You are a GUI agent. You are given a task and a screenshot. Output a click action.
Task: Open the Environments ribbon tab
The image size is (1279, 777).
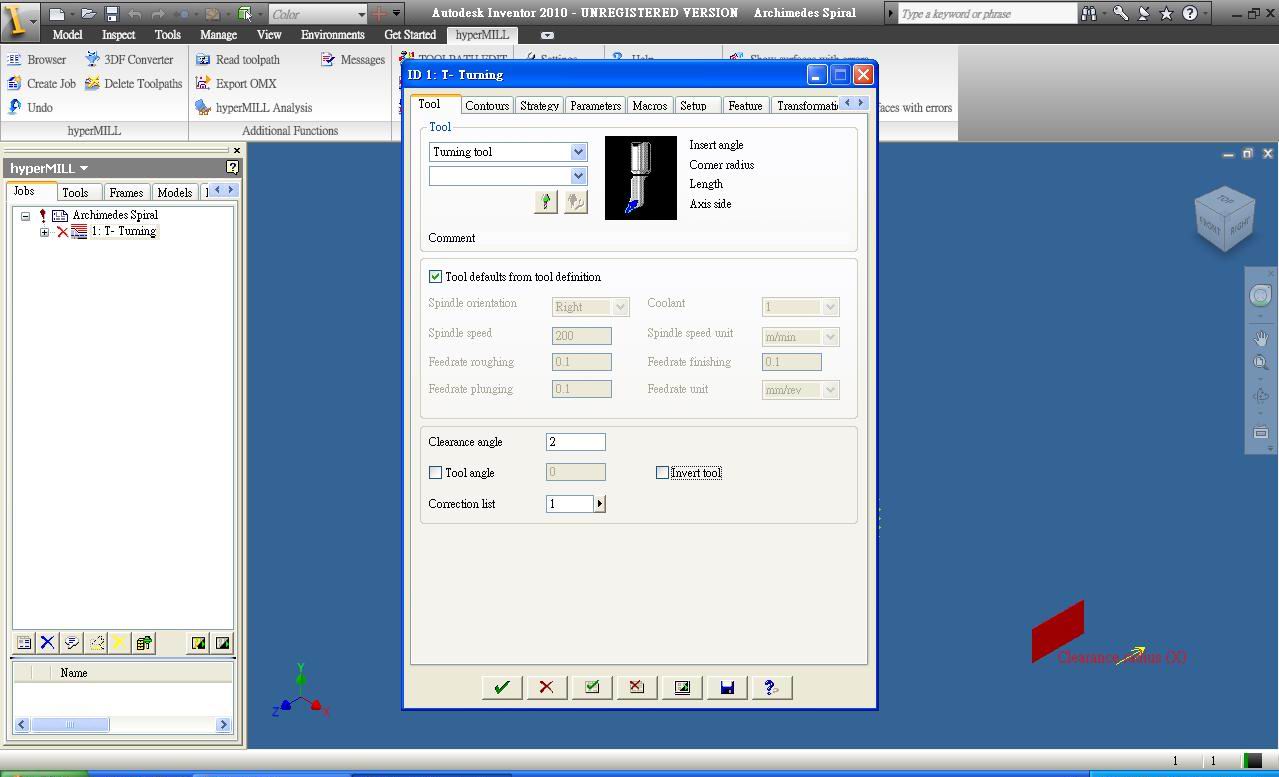click(x=333, y=35)
